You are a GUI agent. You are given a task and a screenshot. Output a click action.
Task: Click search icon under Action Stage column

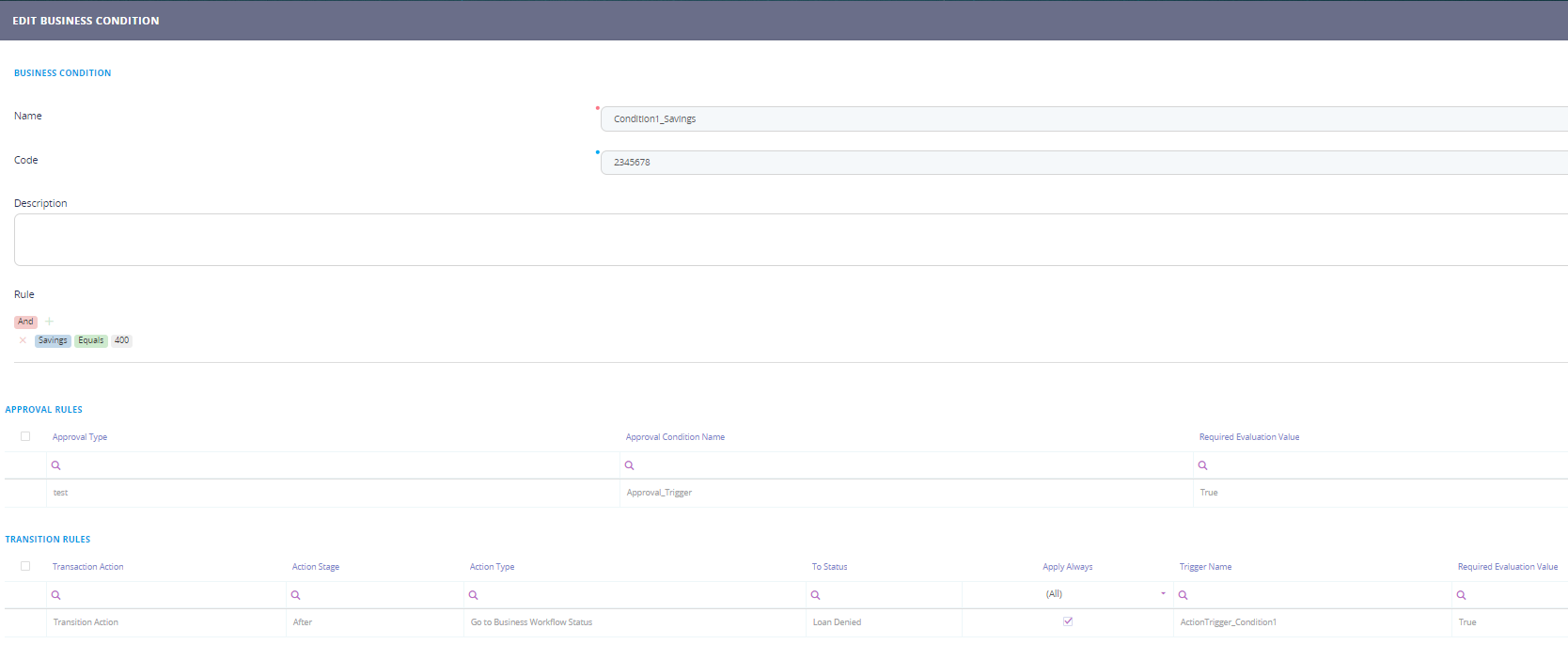pos(295,595)
